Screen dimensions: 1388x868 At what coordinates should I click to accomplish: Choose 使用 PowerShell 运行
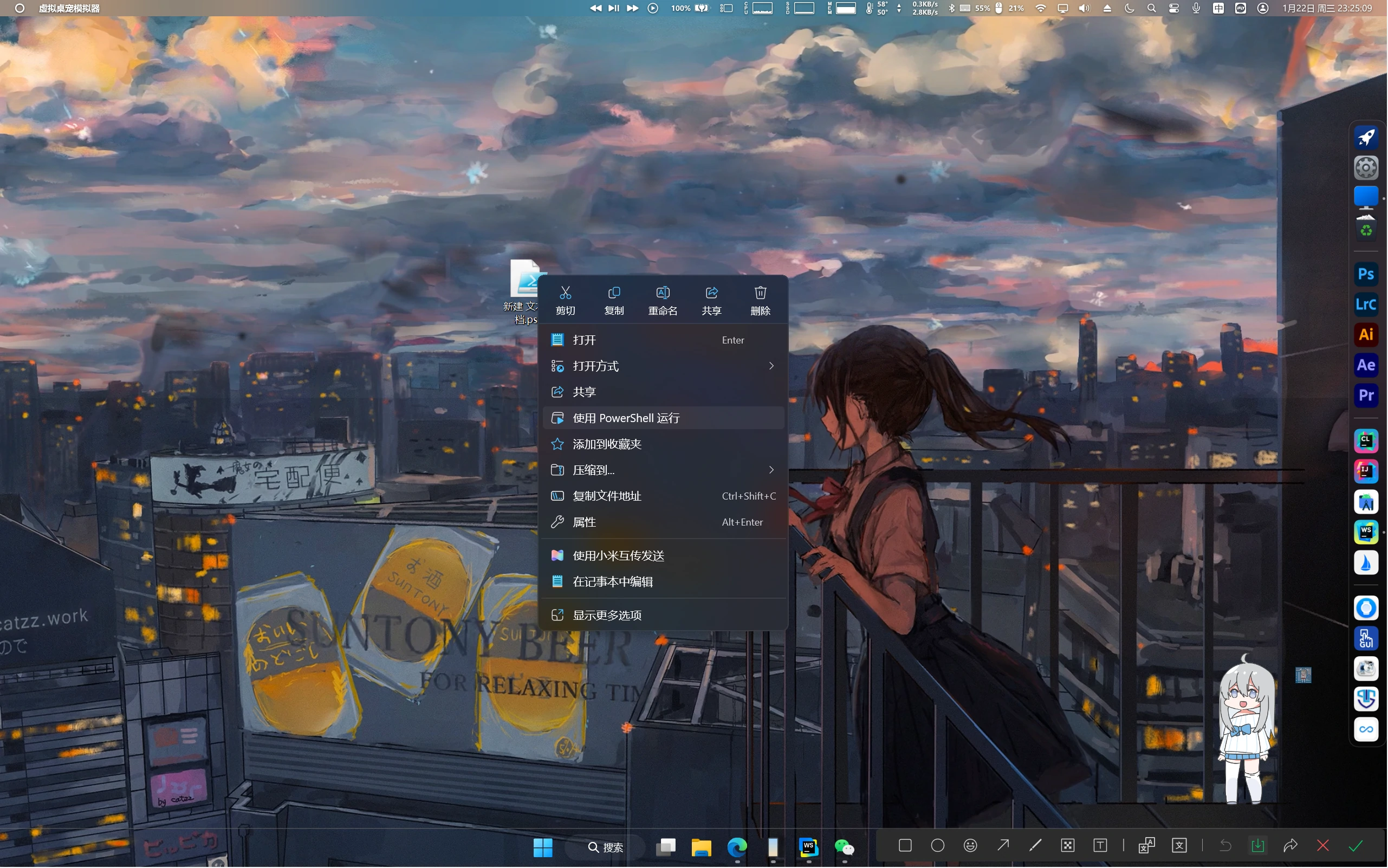click(x=626, y=418)
